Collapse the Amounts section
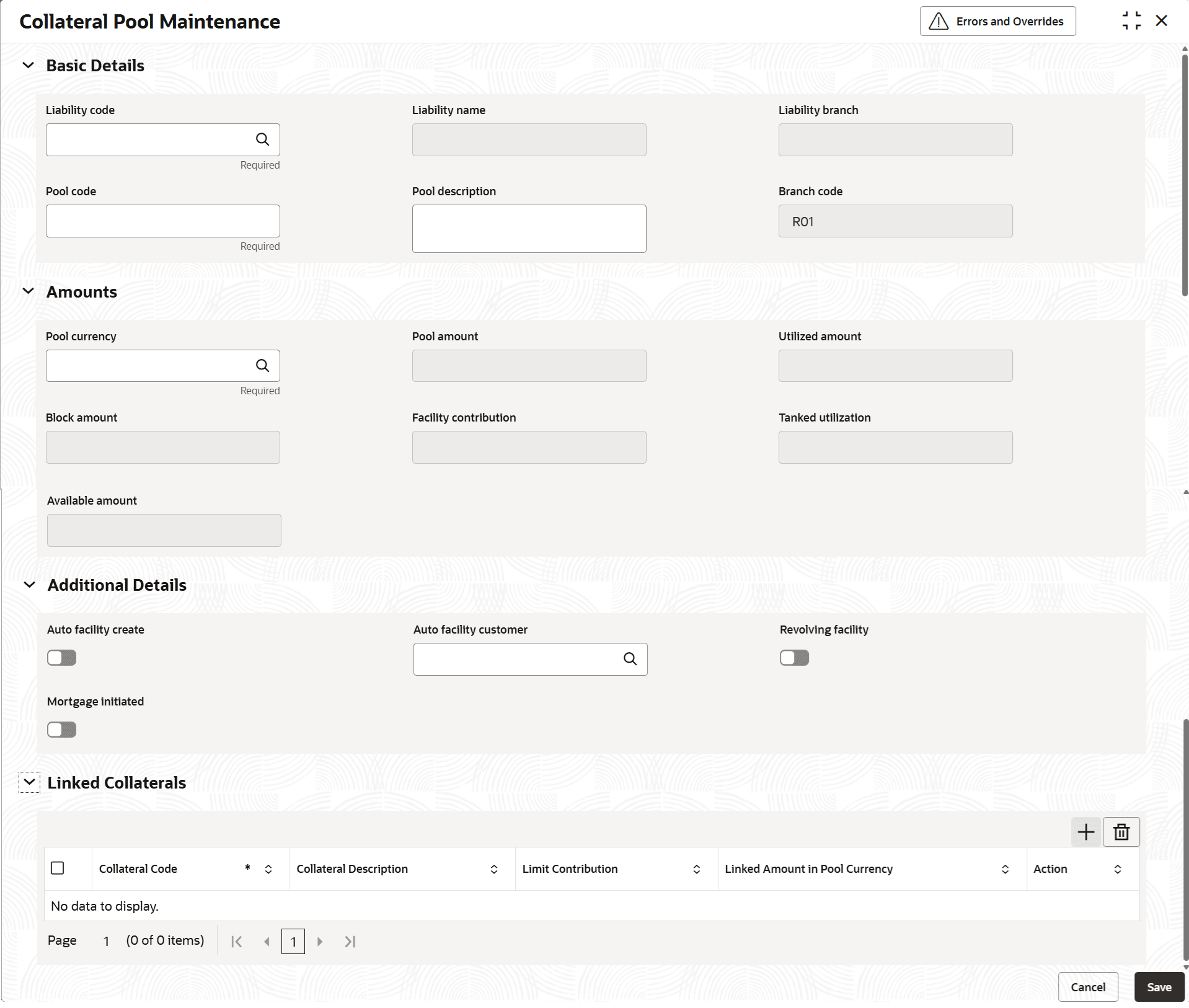The image size is (1189, 1008). pyautogui.click(x=28, y=291)
